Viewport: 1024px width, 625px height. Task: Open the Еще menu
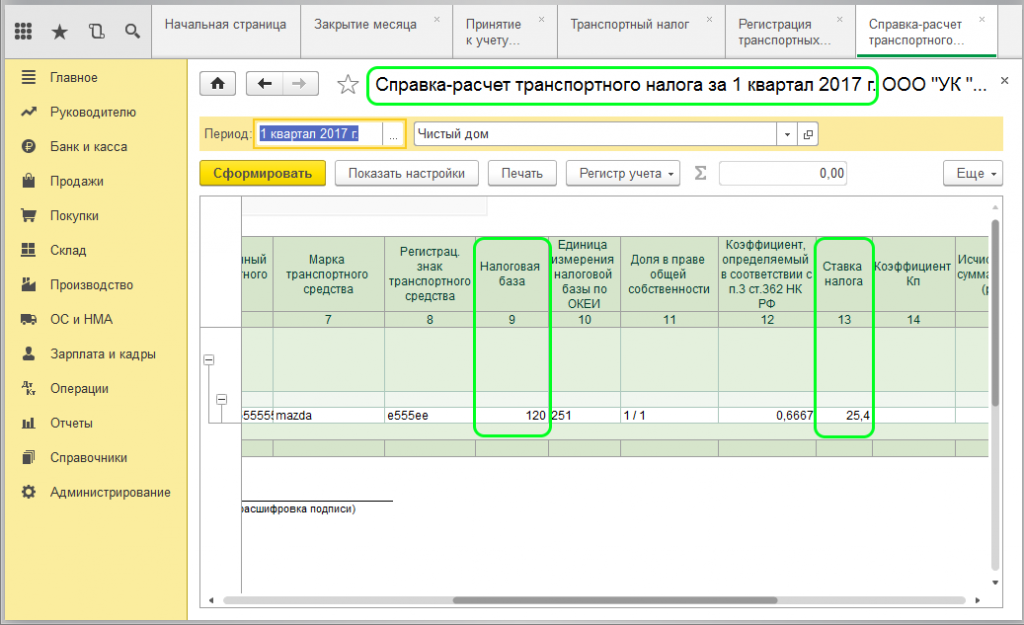[972, 173]
